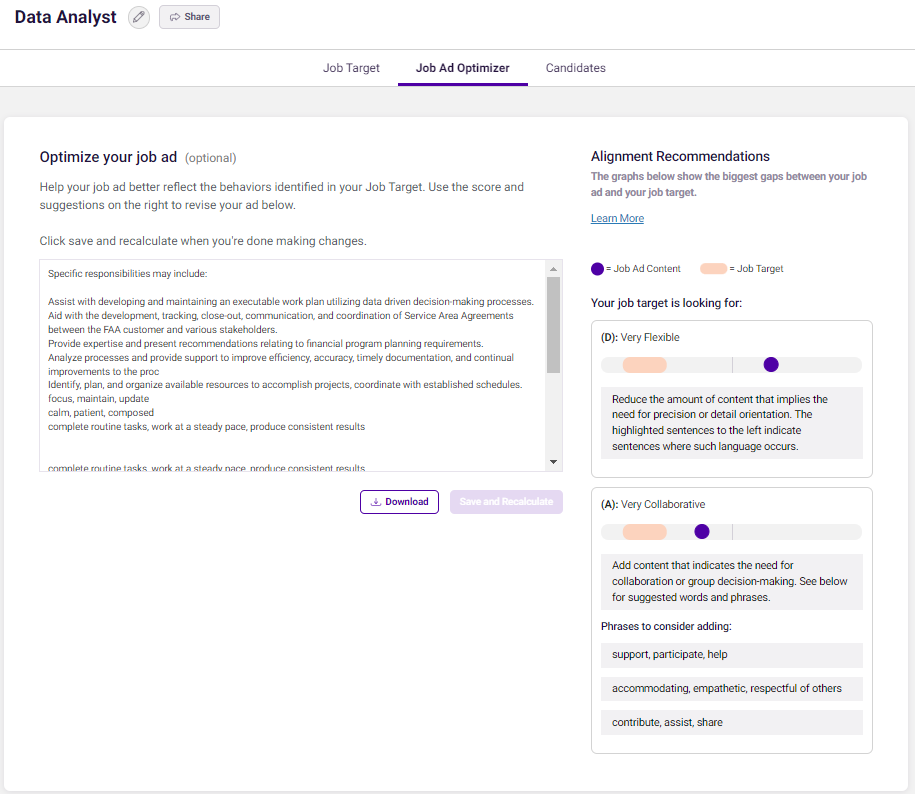Click the line 'calm, patient, composed'
This screenshot has height=794, width=915.
tap(101, 412)
